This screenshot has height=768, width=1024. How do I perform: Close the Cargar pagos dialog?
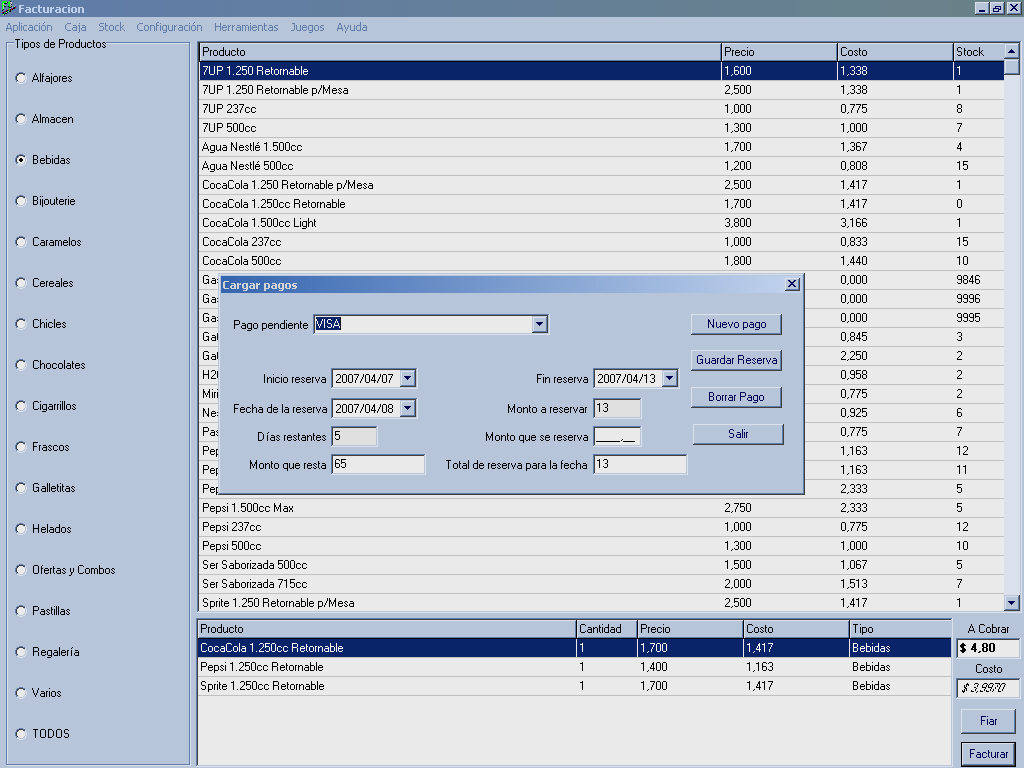pyautogui.click(x=792, y=284)
